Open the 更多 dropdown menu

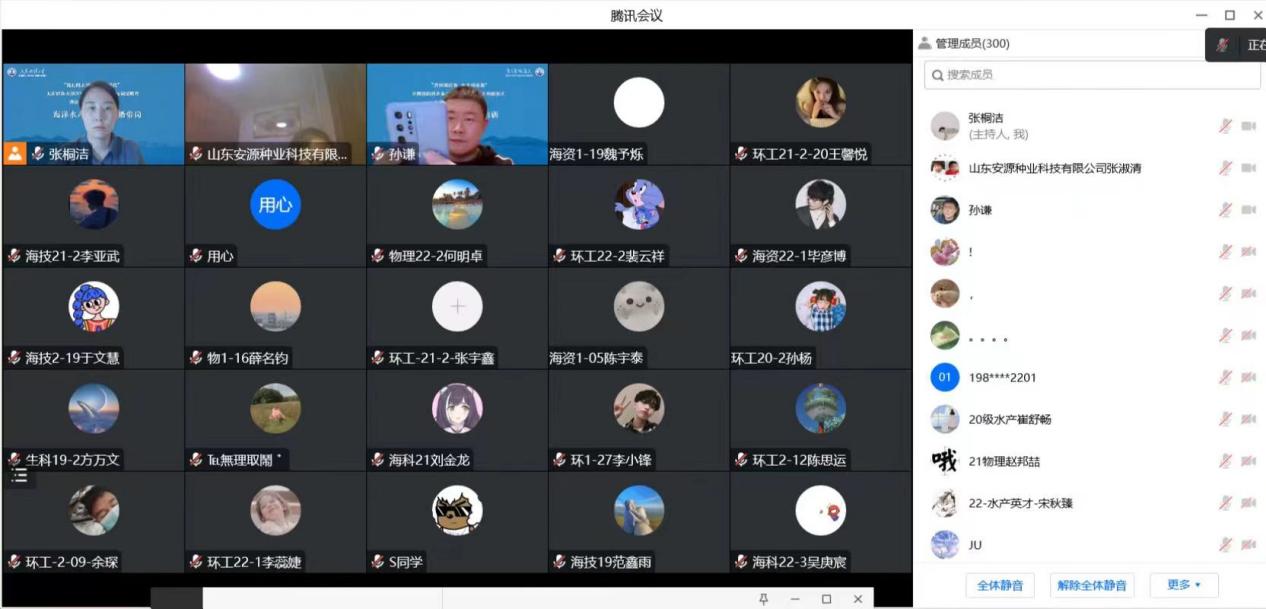click(x=1184, y=585)
